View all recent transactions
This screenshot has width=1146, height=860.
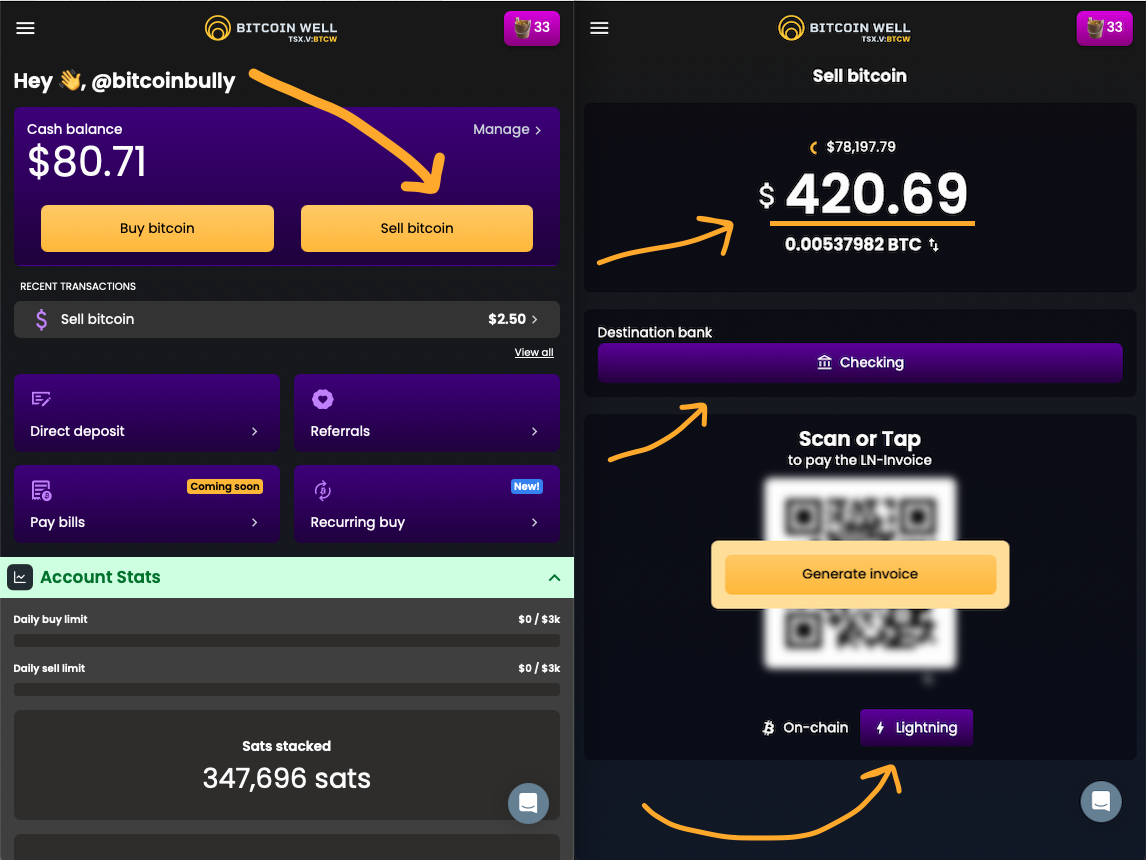point(534,352)
